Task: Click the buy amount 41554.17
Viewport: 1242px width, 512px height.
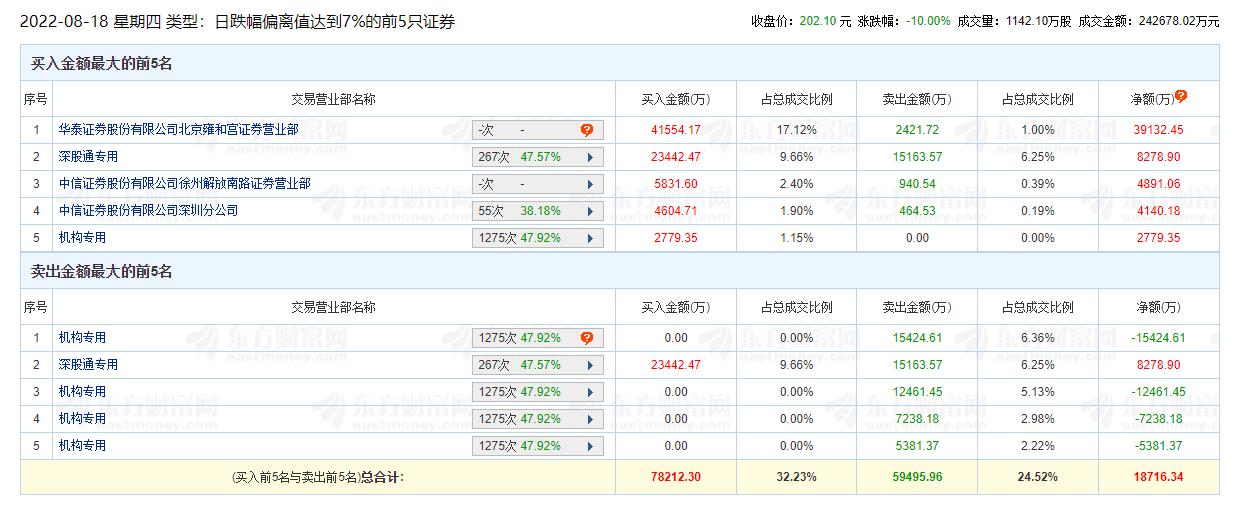Action: click(676, 130)
